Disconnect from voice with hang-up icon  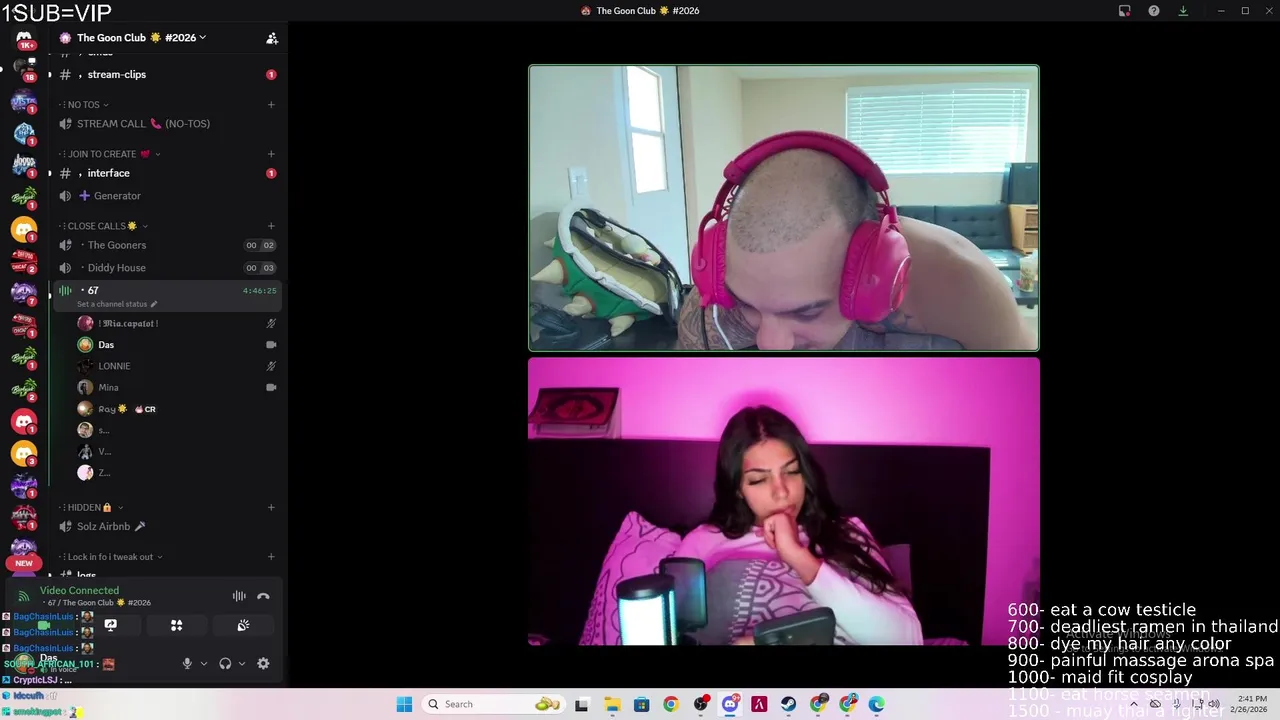[x=263, y=596]
